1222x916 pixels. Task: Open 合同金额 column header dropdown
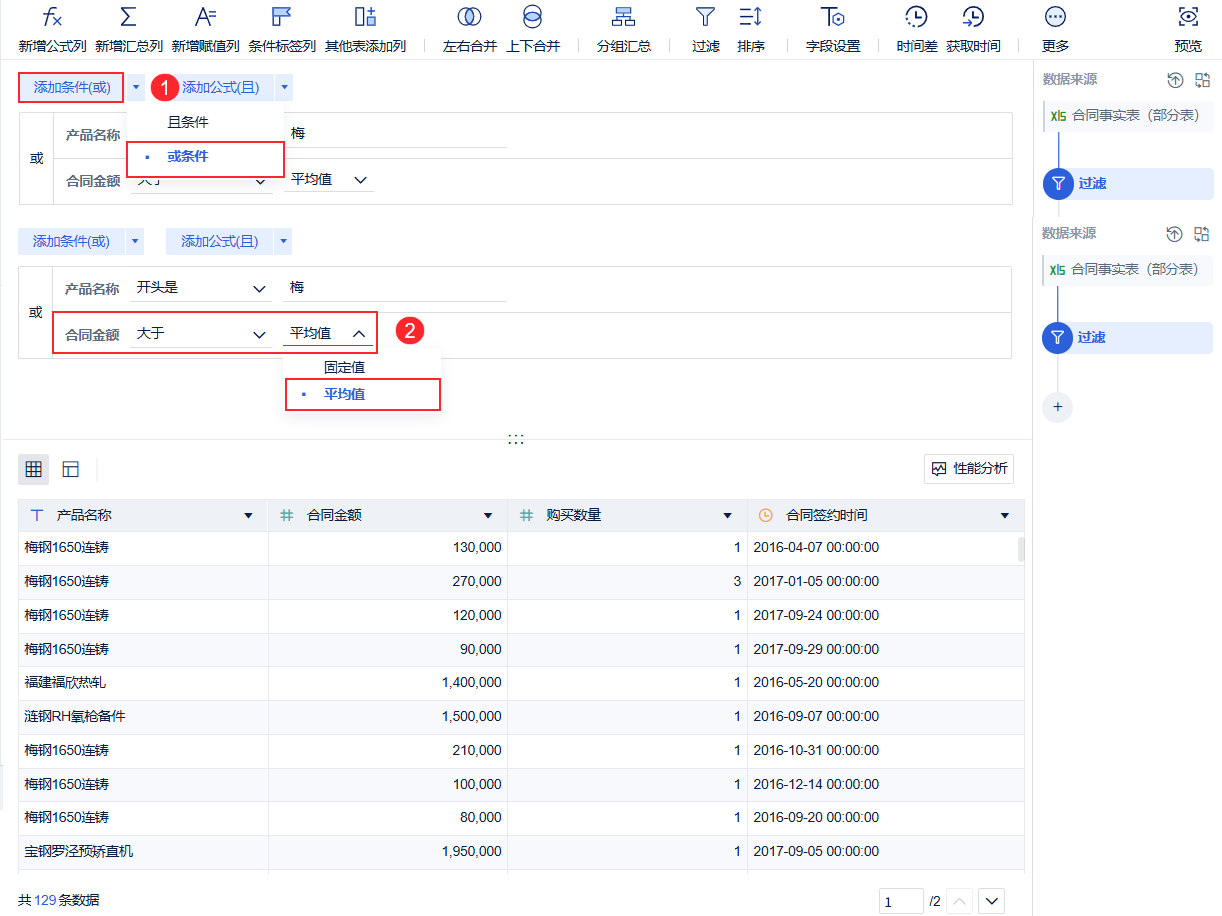click(488, 516)
